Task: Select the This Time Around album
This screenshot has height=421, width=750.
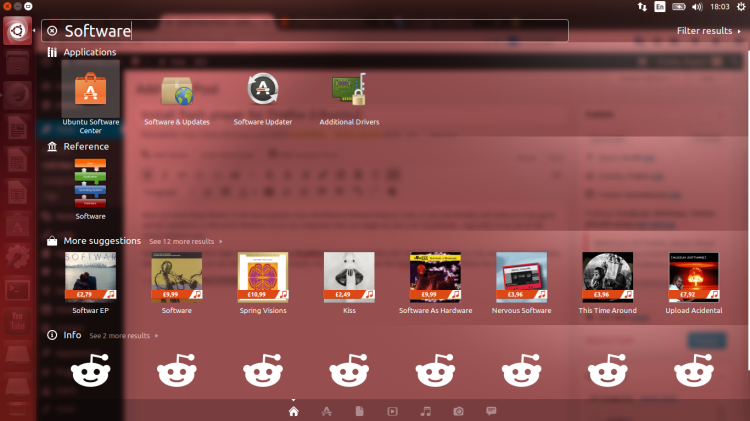Action: pyautogui.click(x=607, y=283)
